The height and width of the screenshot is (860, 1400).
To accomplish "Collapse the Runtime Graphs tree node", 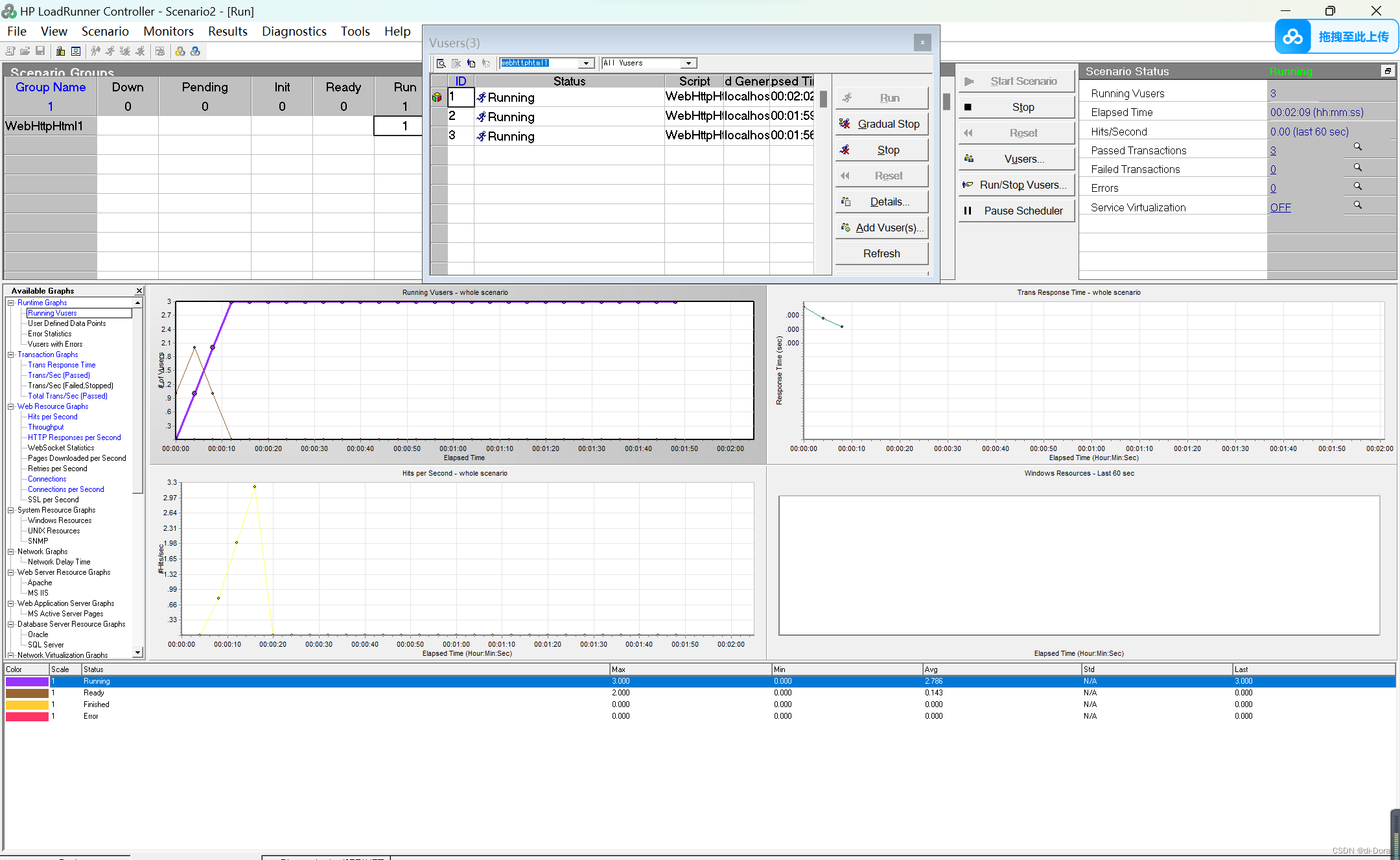I will [x=11, y=303].
